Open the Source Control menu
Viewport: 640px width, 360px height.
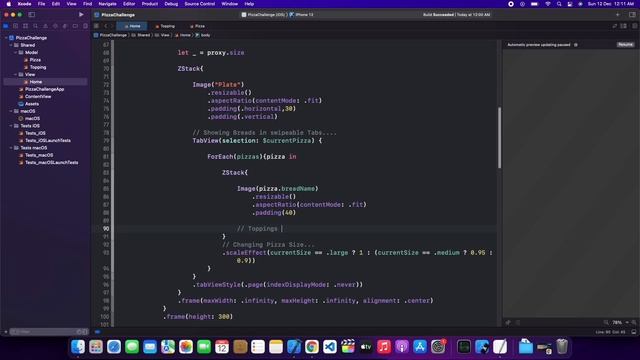pyautogui.click(x=200, y=4)
